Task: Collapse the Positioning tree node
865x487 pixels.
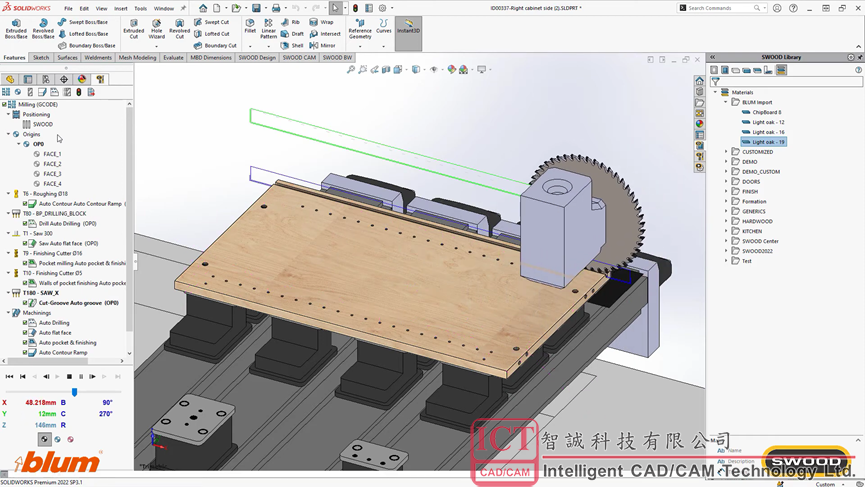Action: click(8, 114)
